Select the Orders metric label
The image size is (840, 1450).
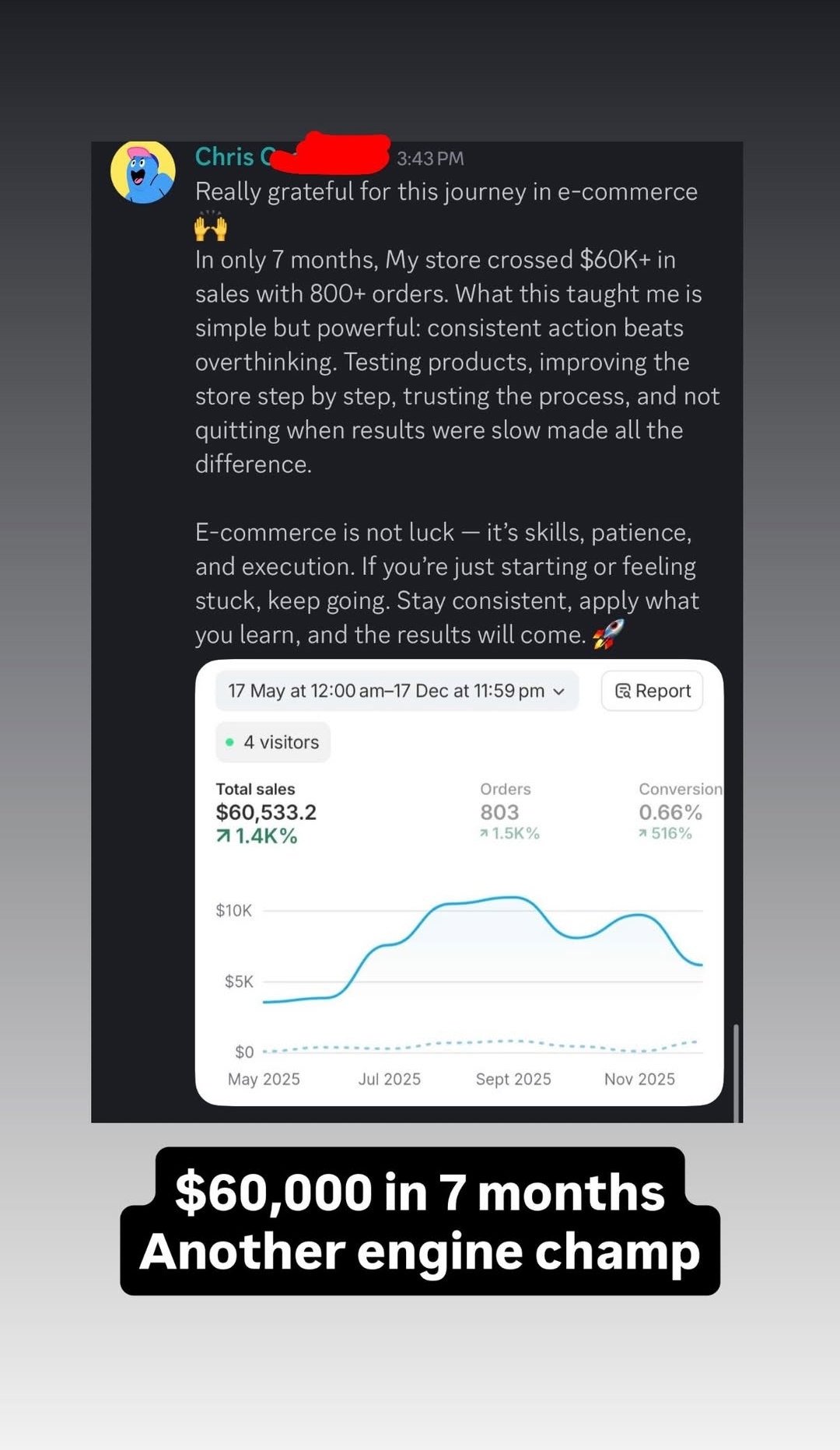point(505,789)
